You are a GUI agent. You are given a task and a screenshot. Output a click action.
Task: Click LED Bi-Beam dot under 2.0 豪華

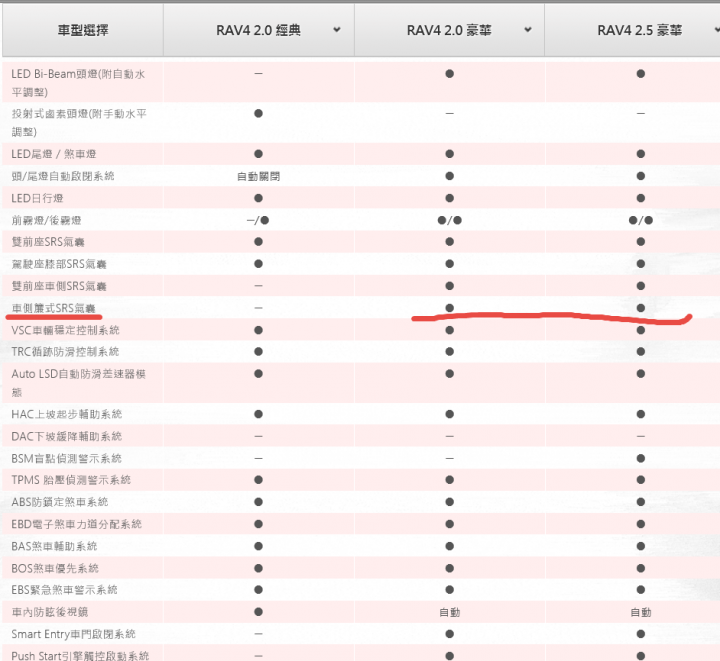tap(450, 73)
